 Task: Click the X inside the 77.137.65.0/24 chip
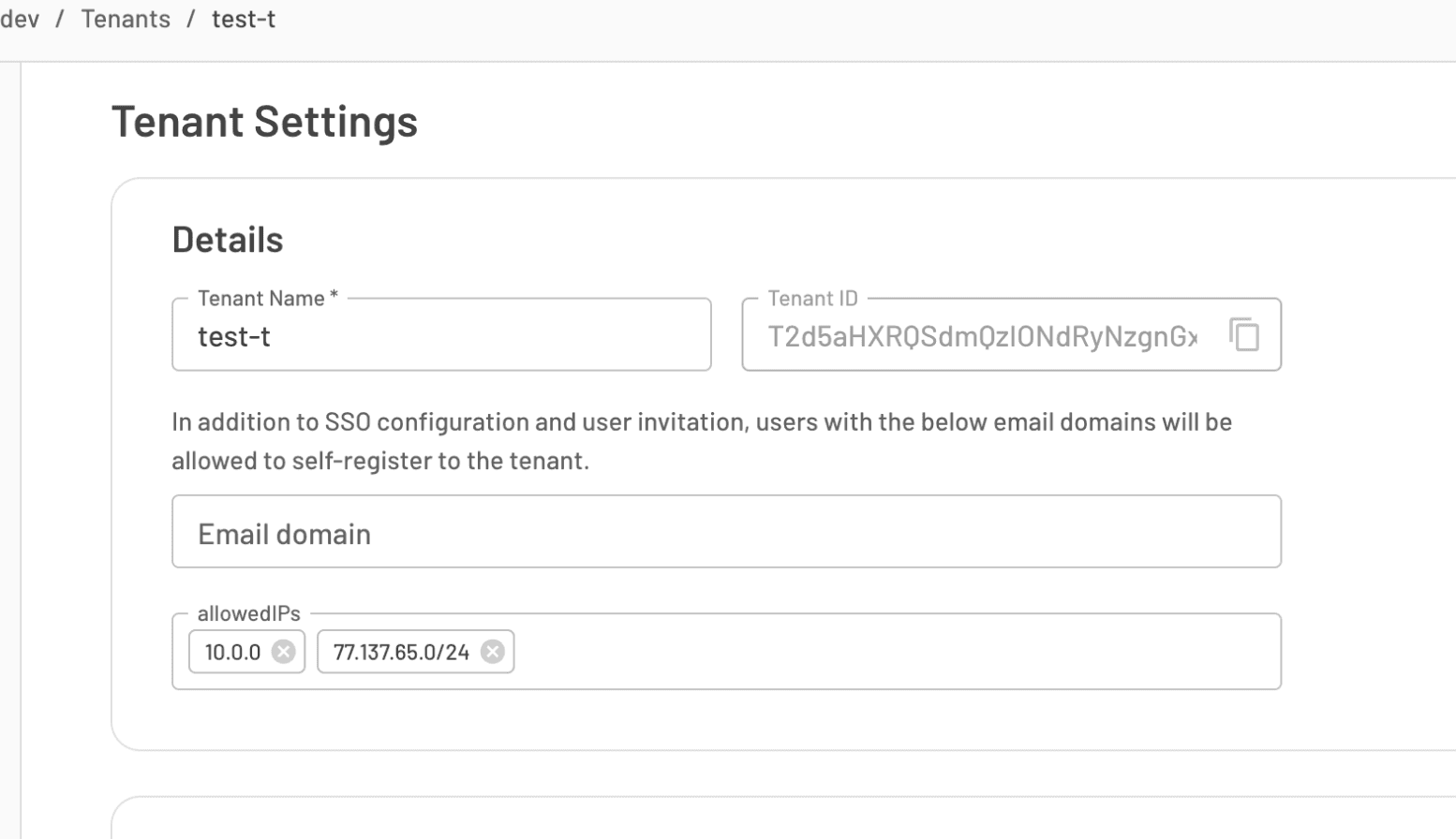[494, 652]
